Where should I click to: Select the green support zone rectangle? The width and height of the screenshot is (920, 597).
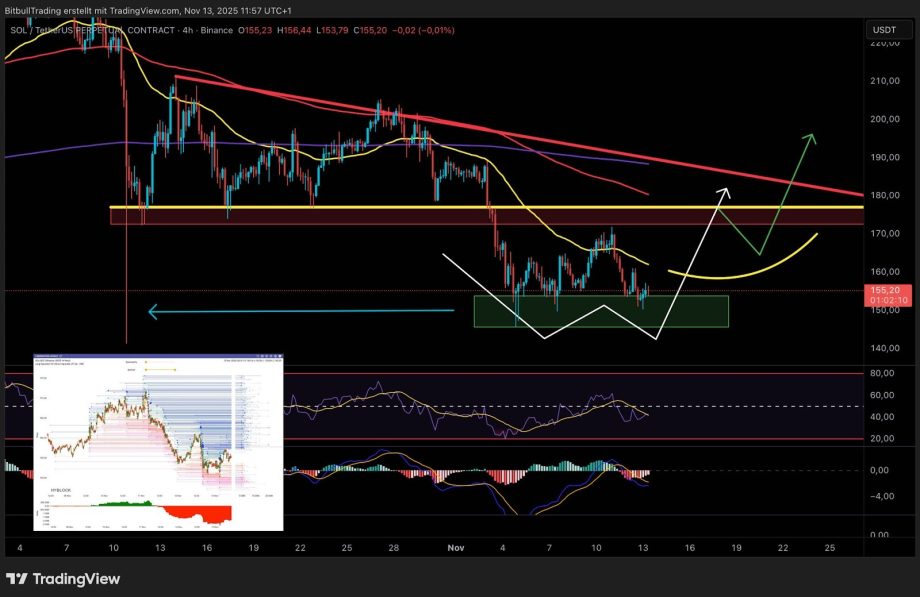(x=600, y=311)
